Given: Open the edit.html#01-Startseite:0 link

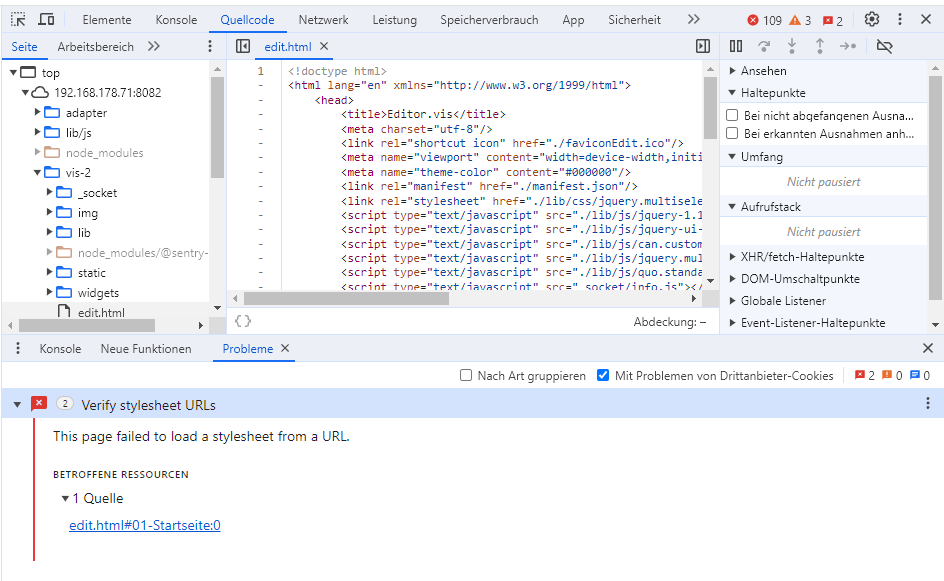Looking at the screenshot, I should pyautogui.click(x=144, y=525).
